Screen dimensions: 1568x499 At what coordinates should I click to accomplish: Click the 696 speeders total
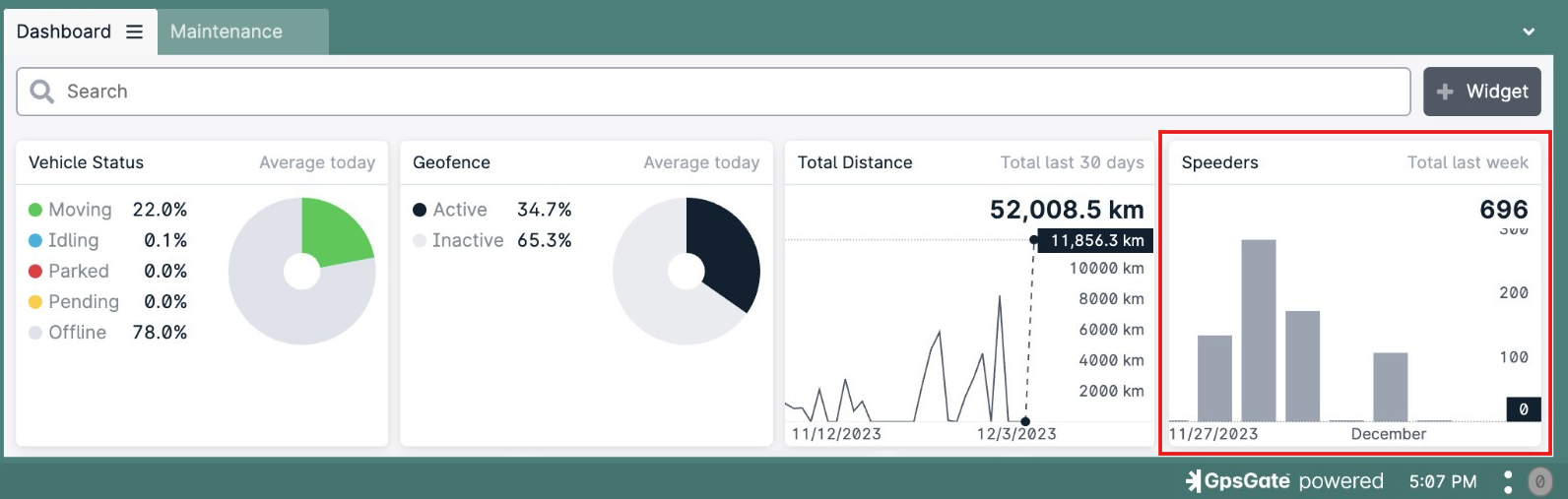click(x=1504, y=210)
